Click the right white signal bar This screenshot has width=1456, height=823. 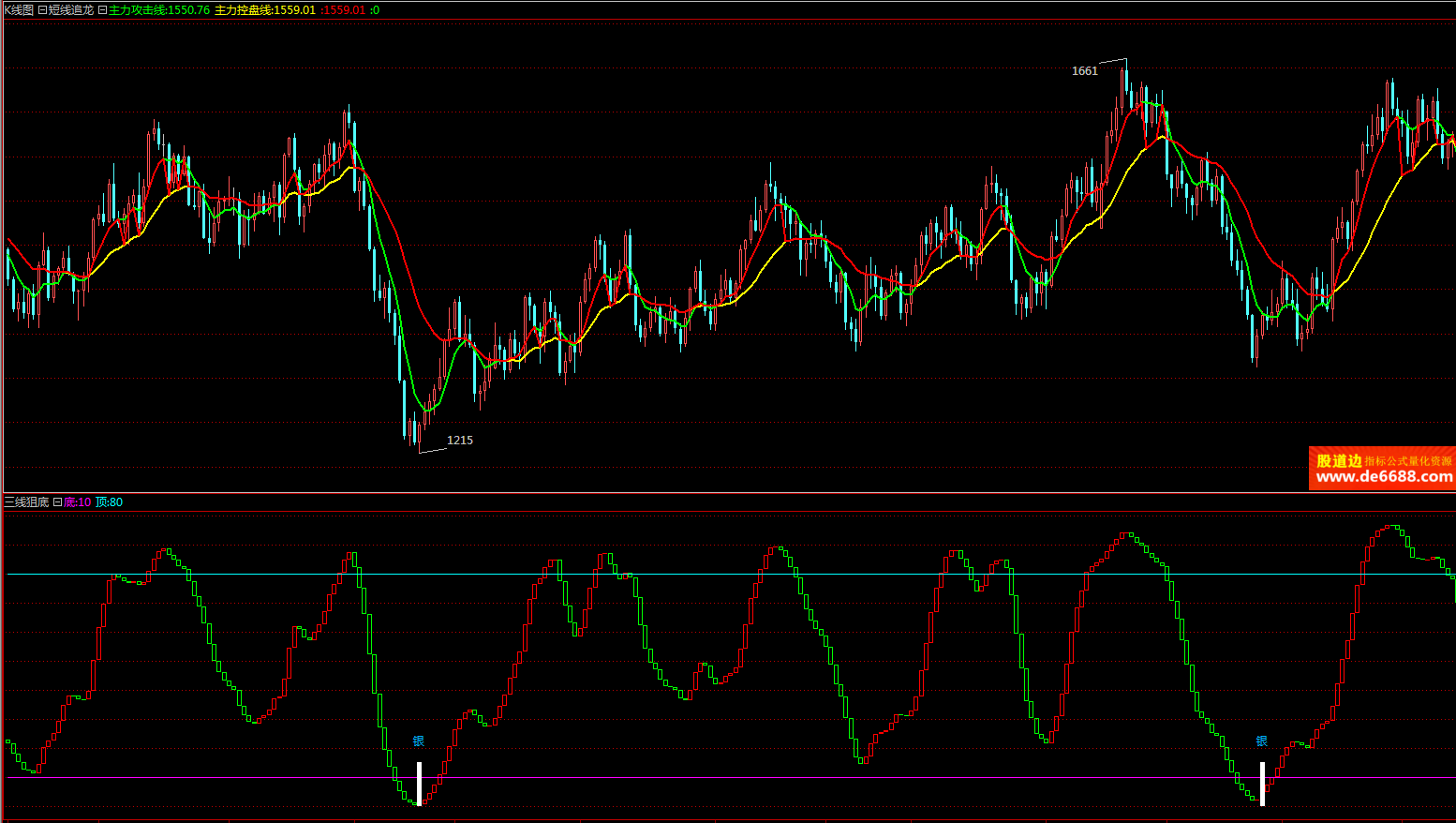[1262, 783]
